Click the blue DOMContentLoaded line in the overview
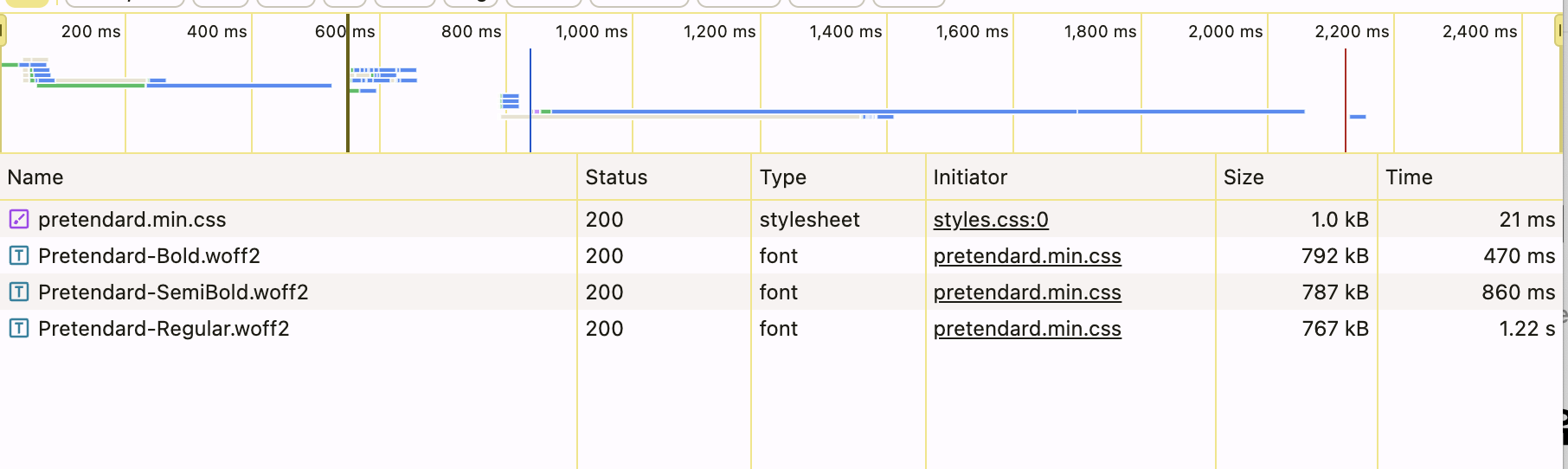Image resolution: width=1568 pixels, height=469 pixels. click(530, 100)
